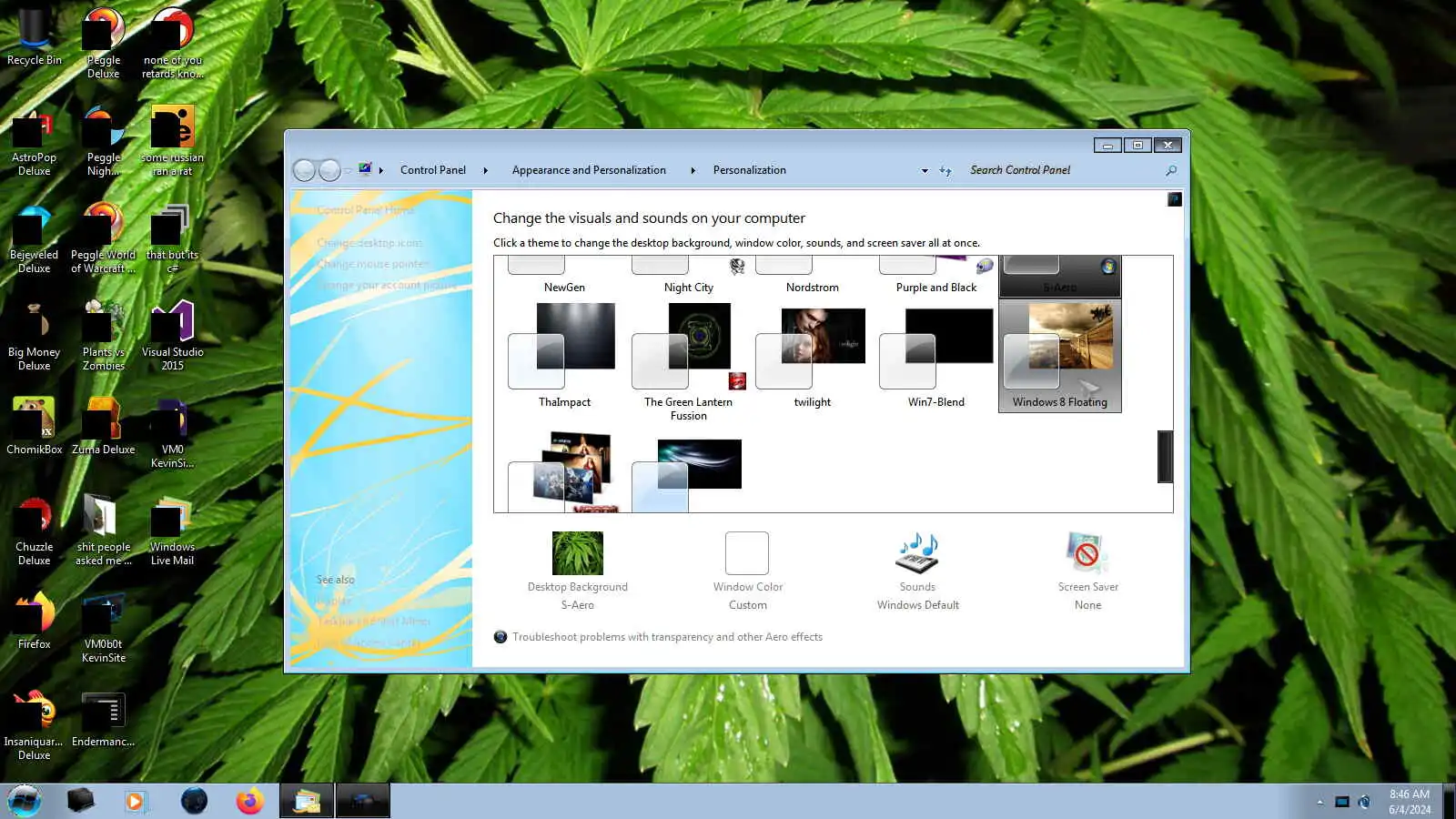Select the Firefox desktop shortcut
Viewport: 1456px width, 819px height.
point(35,621)
